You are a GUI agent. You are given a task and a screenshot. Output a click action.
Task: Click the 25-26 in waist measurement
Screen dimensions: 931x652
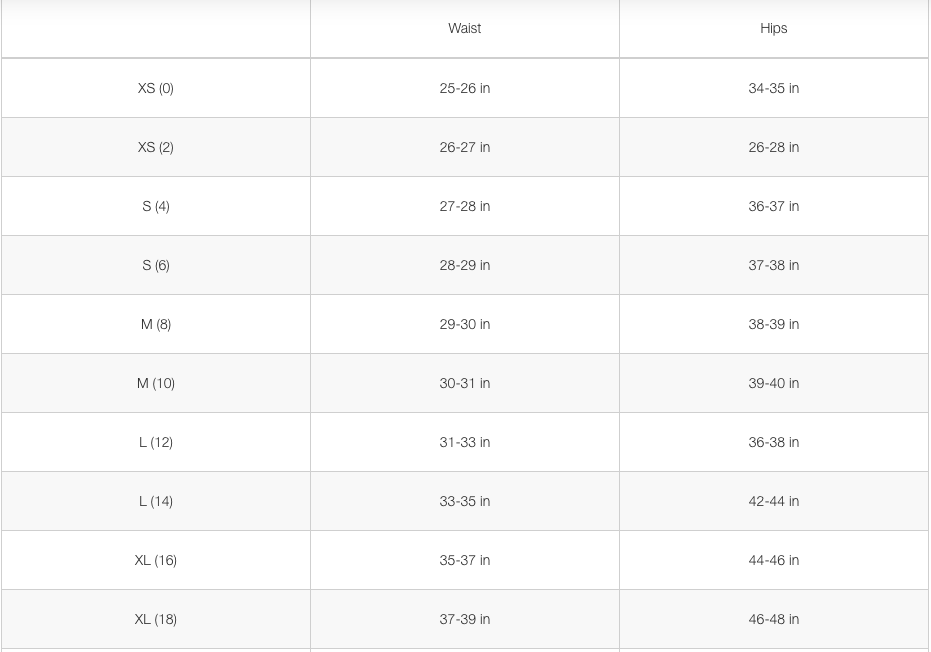point(464,88)
